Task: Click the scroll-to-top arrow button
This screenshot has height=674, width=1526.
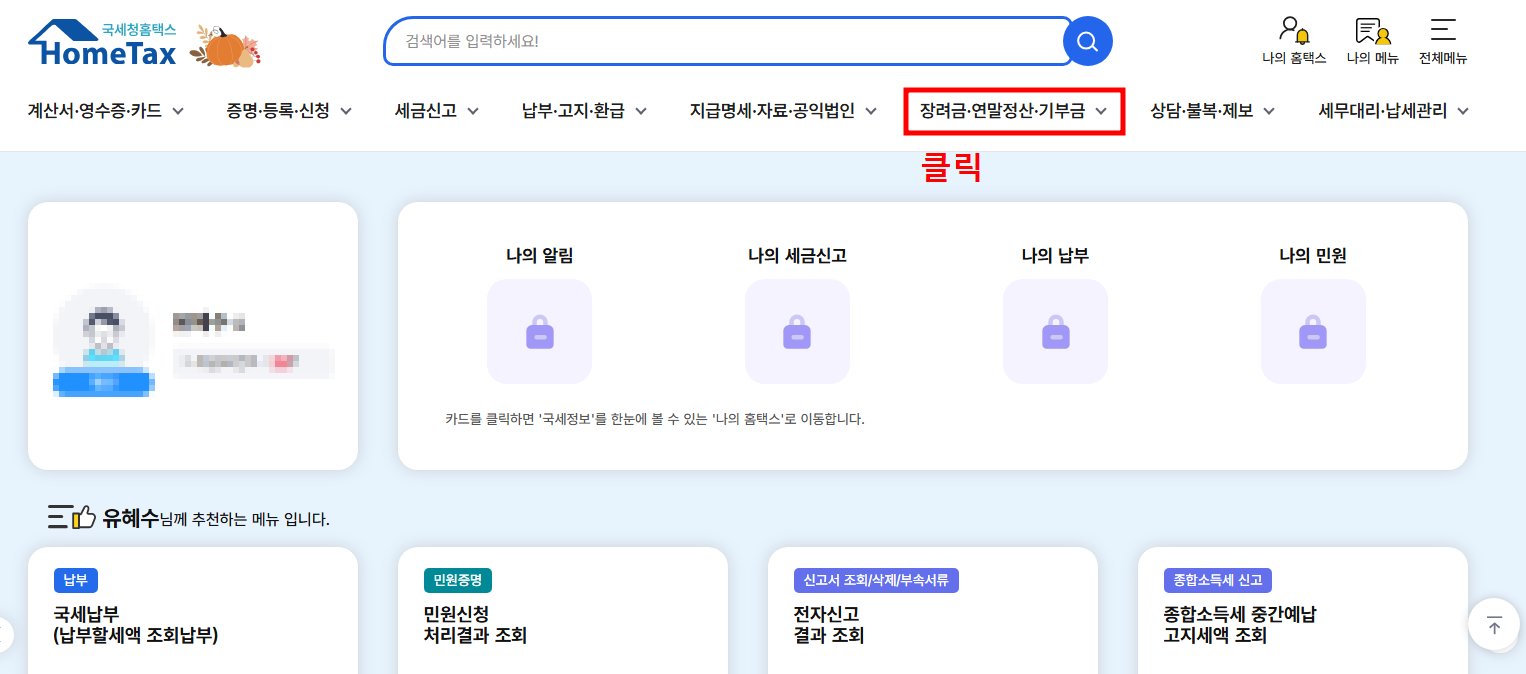Action: click(1493, 624)
